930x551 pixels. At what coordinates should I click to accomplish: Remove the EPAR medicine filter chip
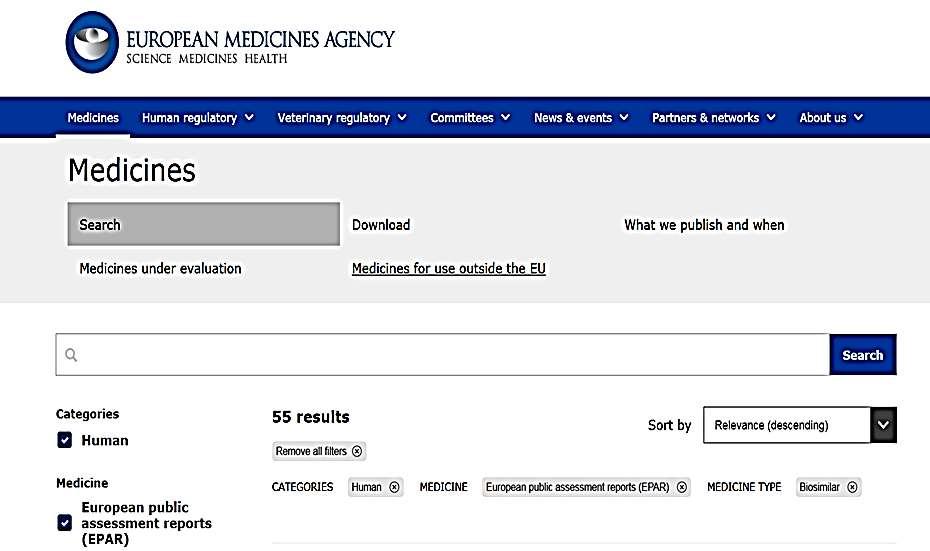click(x=682, y=487)
